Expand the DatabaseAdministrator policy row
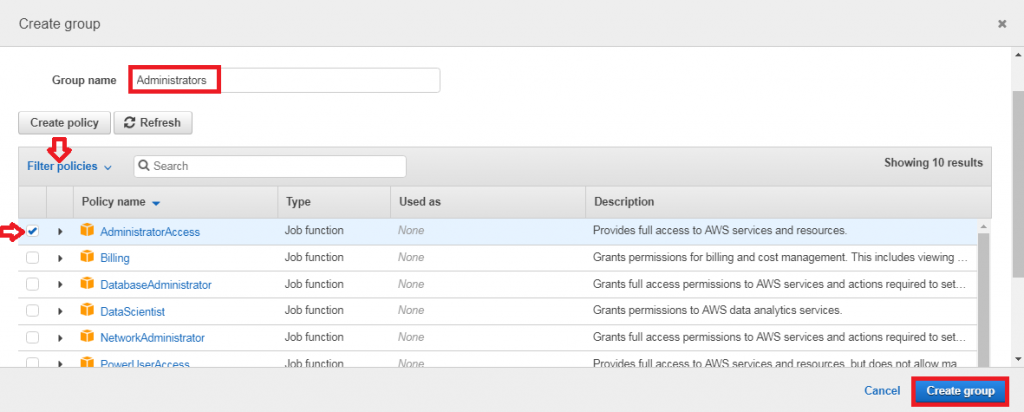 (60, 285)
